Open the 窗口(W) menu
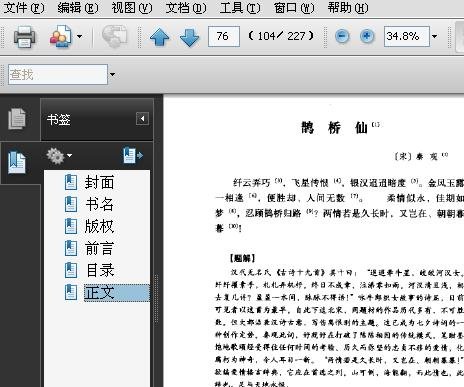This screenshot has height=387, width=464. pos(294,7)
